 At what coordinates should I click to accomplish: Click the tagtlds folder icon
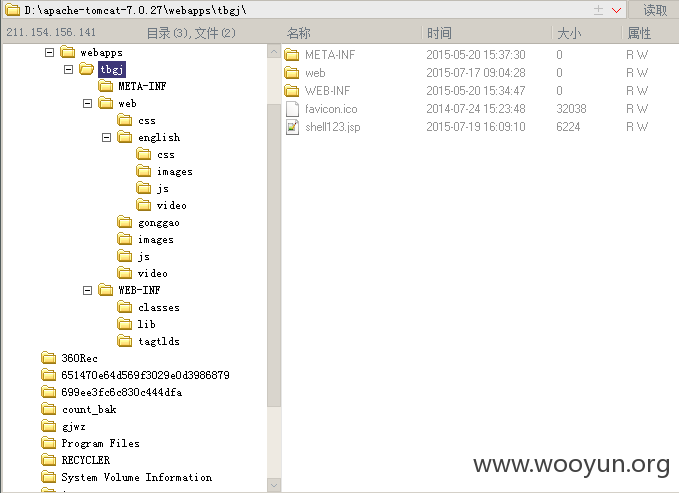[125, 341]
